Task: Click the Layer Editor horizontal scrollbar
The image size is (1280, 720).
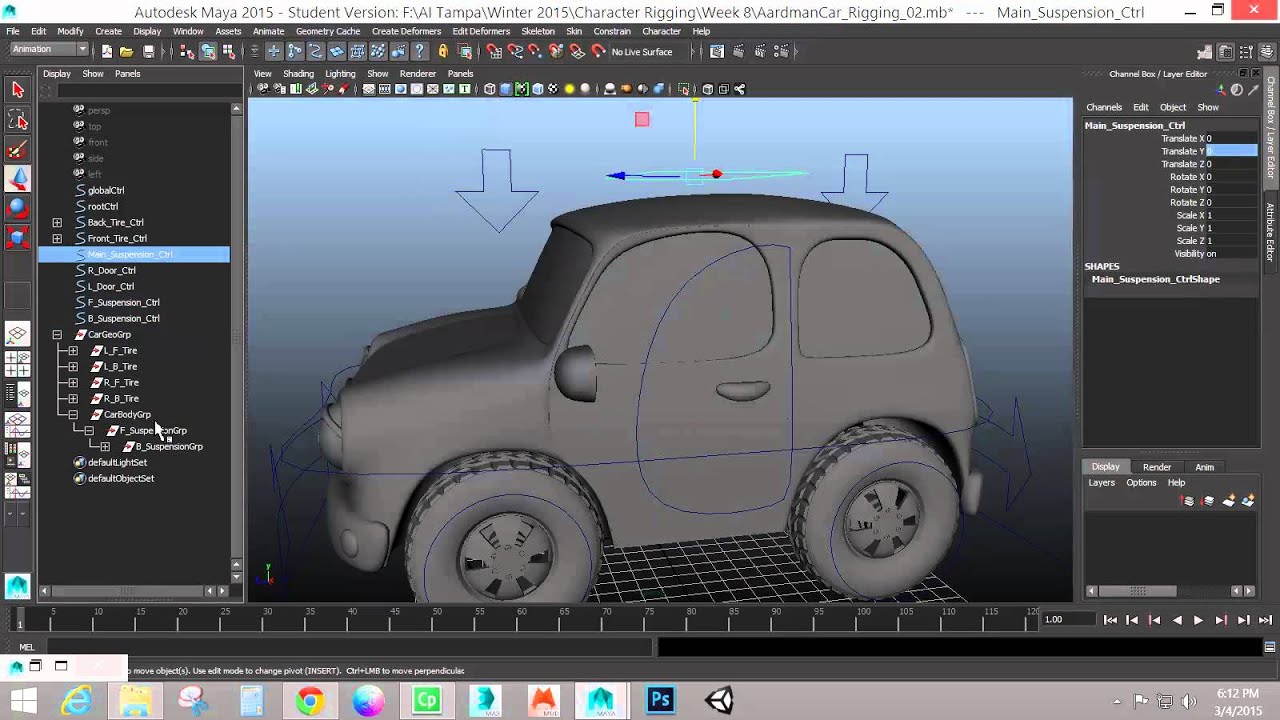Action: pos(1140,591)
